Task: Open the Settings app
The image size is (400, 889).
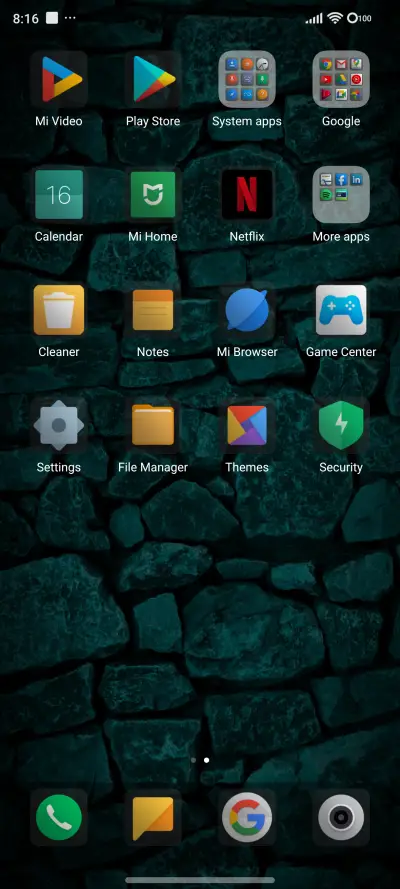Action: [59, 425]
